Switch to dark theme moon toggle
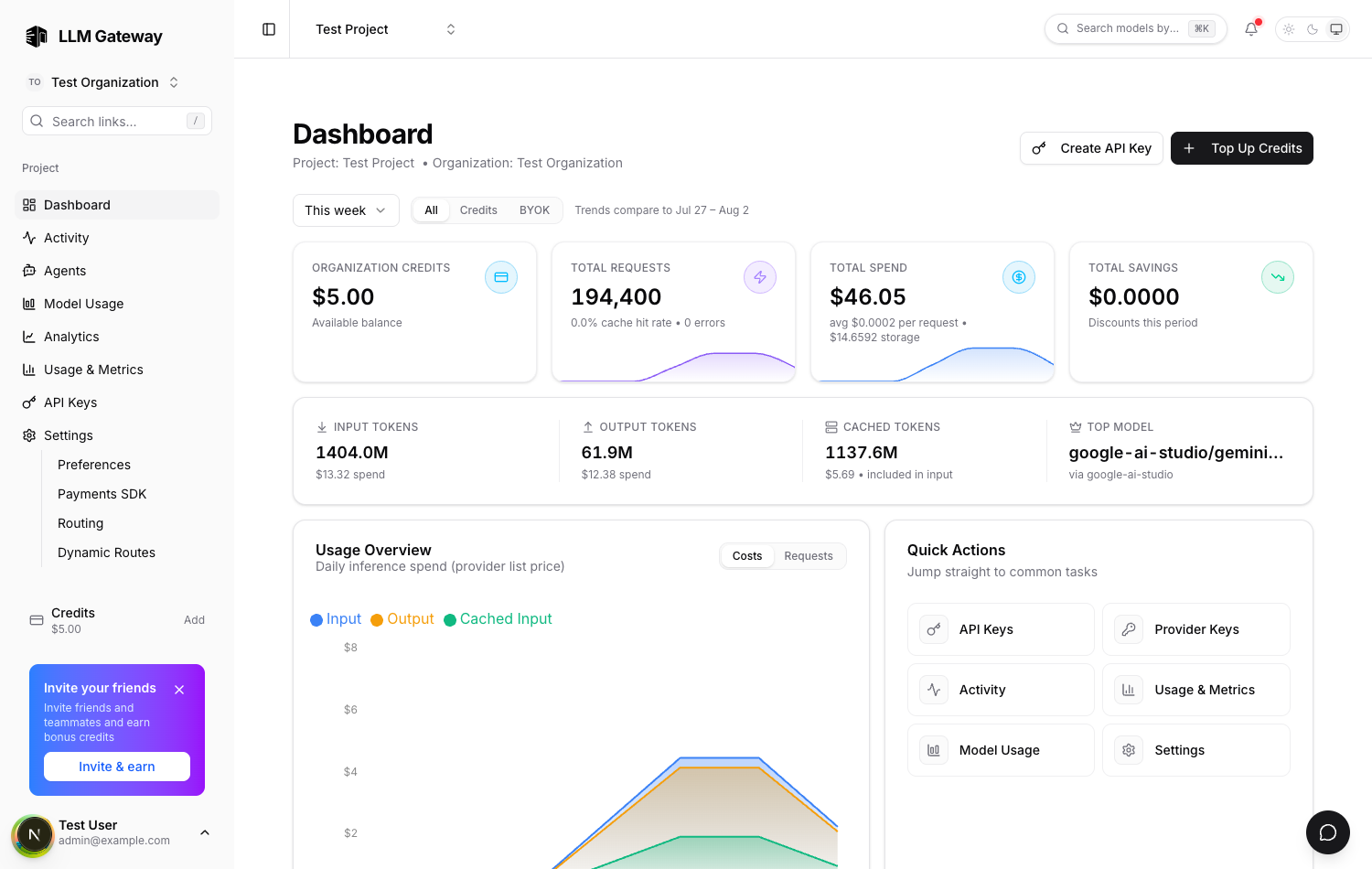The image size is (1372, 869). (1313, 29)
